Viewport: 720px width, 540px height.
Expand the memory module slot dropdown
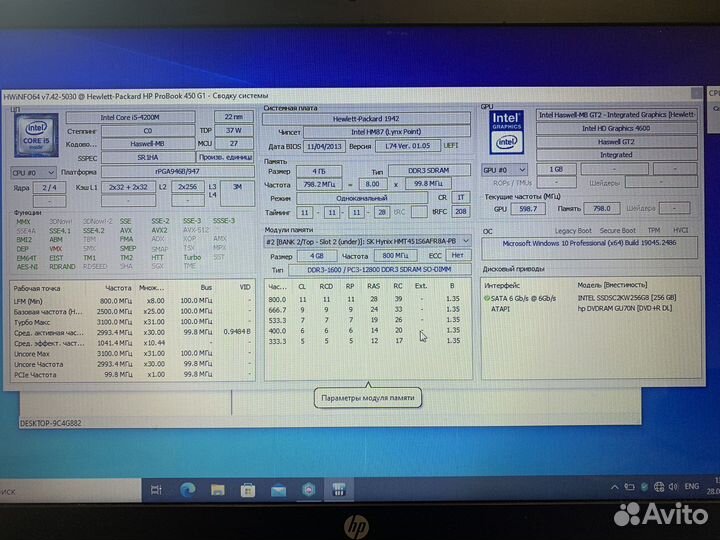pyautogui.click(x=368, y=241)
